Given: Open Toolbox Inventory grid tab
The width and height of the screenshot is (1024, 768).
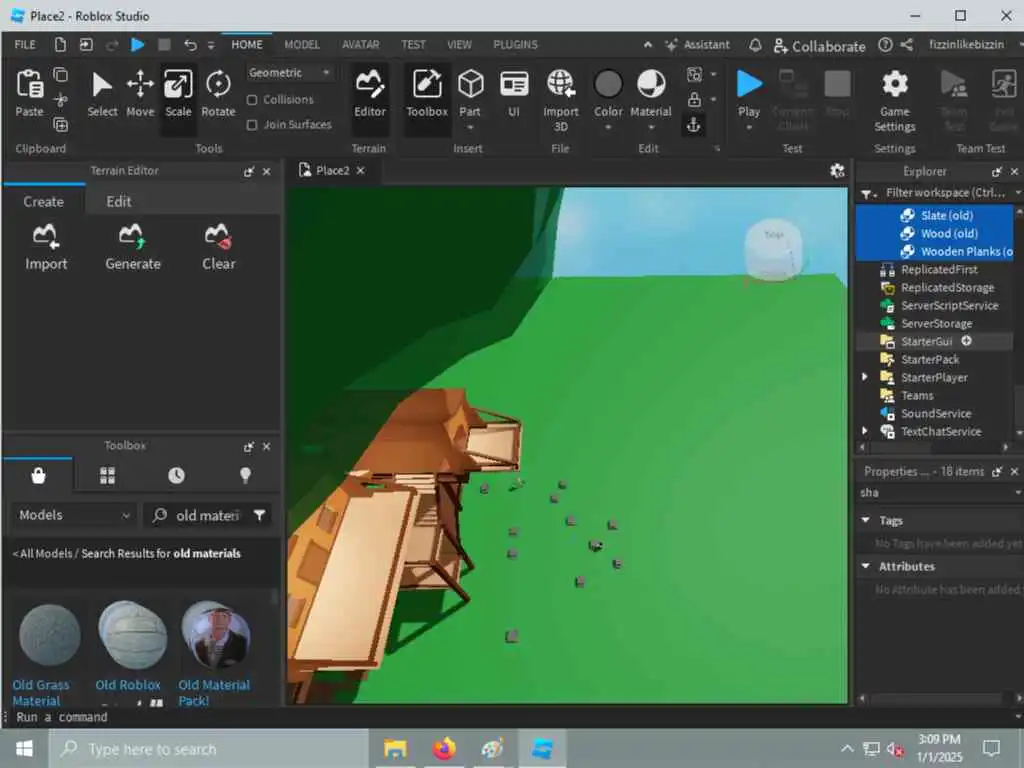Looking at the screenshot, I should coord(108,475).
